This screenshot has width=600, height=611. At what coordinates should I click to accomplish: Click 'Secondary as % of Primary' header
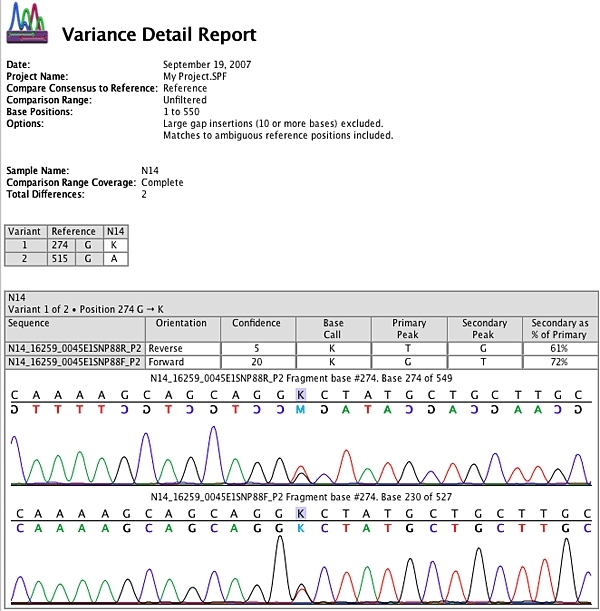point(560,328)
